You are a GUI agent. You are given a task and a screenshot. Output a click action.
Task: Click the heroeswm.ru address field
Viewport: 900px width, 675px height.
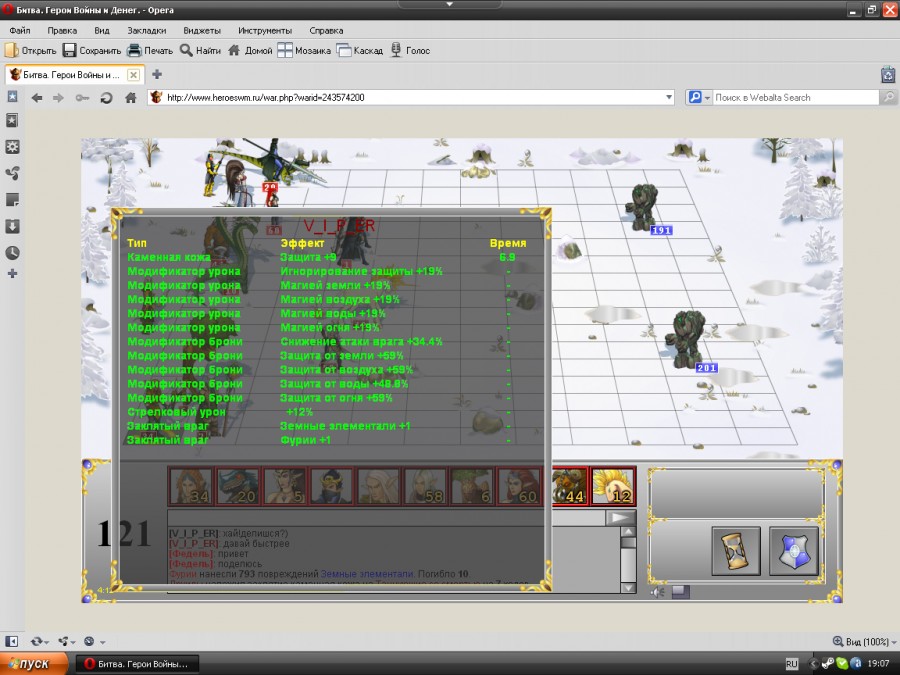tap(410, 98)
